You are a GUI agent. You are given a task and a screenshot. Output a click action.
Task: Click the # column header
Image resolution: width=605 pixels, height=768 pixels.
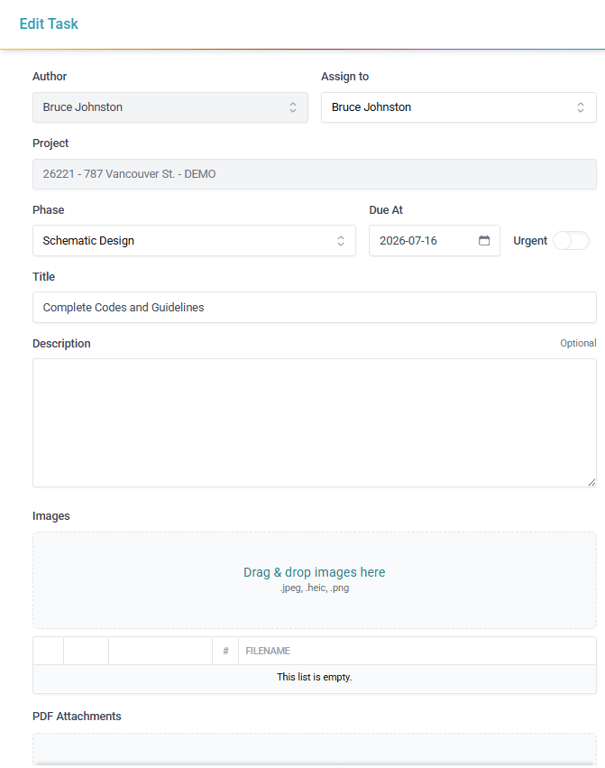[226, 650]
